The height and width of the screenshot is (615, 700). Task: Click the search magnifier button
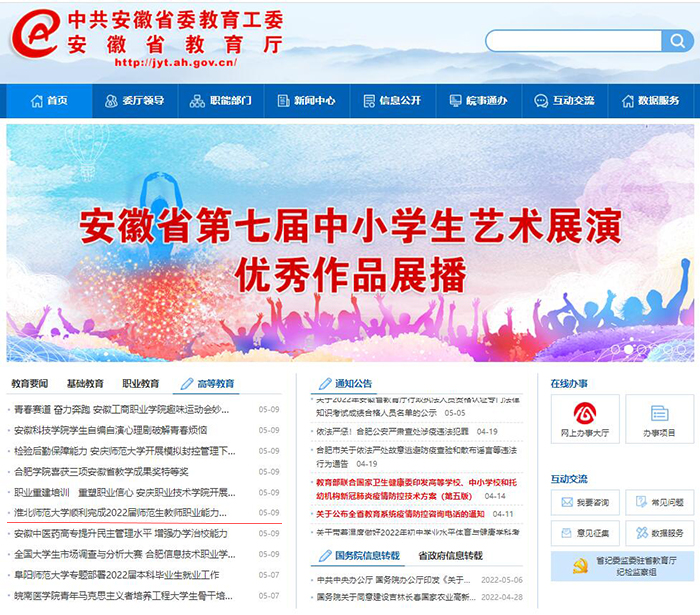pos(677,41)
